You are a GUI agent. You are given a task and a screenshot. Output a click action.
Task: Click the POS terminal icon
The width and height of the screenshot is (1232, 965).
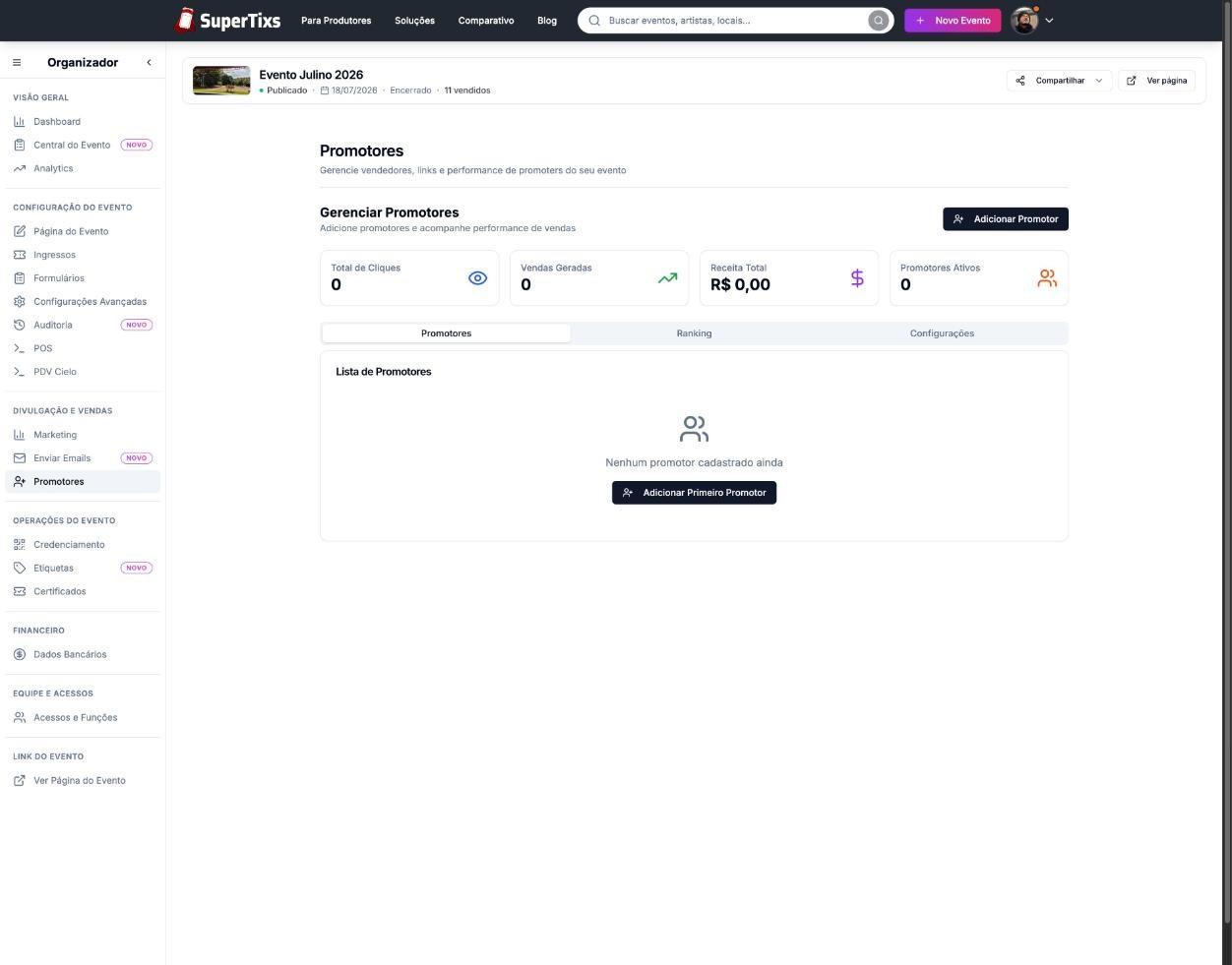[x=20, y=348]
